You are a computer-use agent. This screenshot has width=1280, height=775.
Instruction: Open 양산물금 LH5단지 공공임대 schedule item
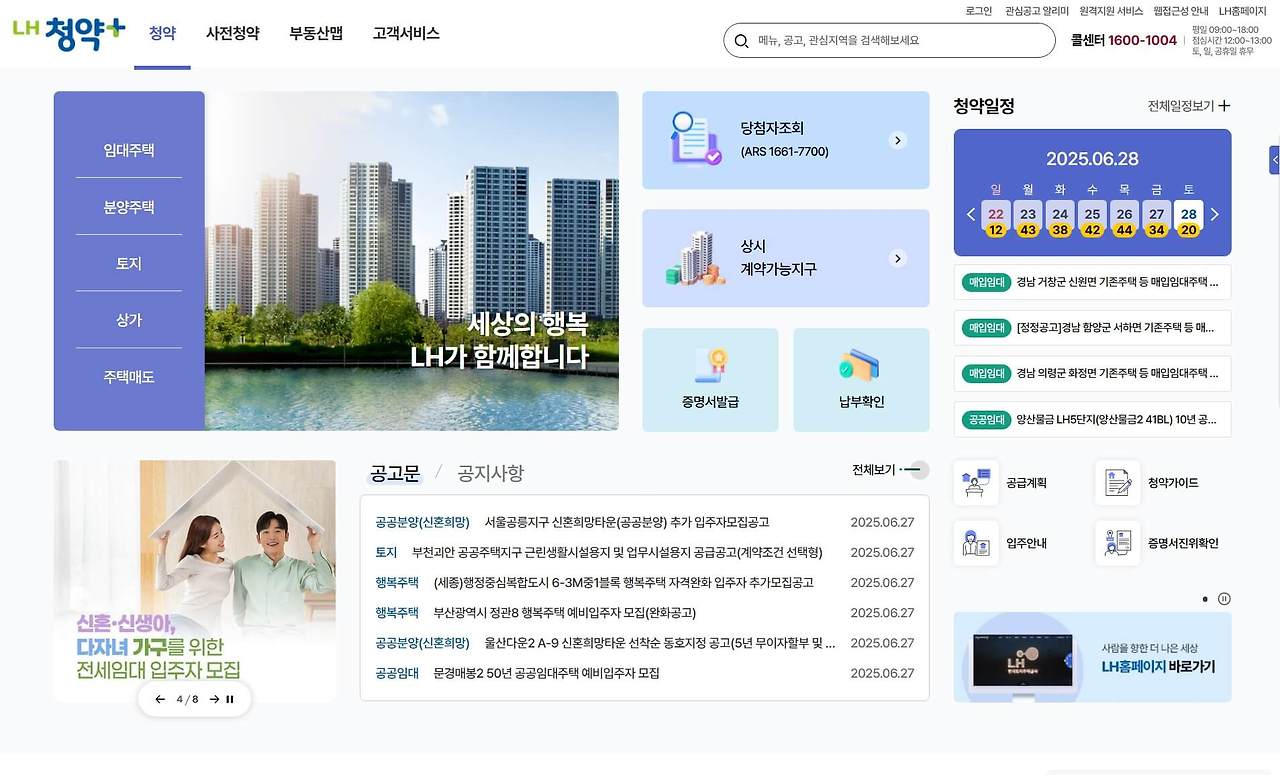pyautogui.click(x=1092, y=419)
